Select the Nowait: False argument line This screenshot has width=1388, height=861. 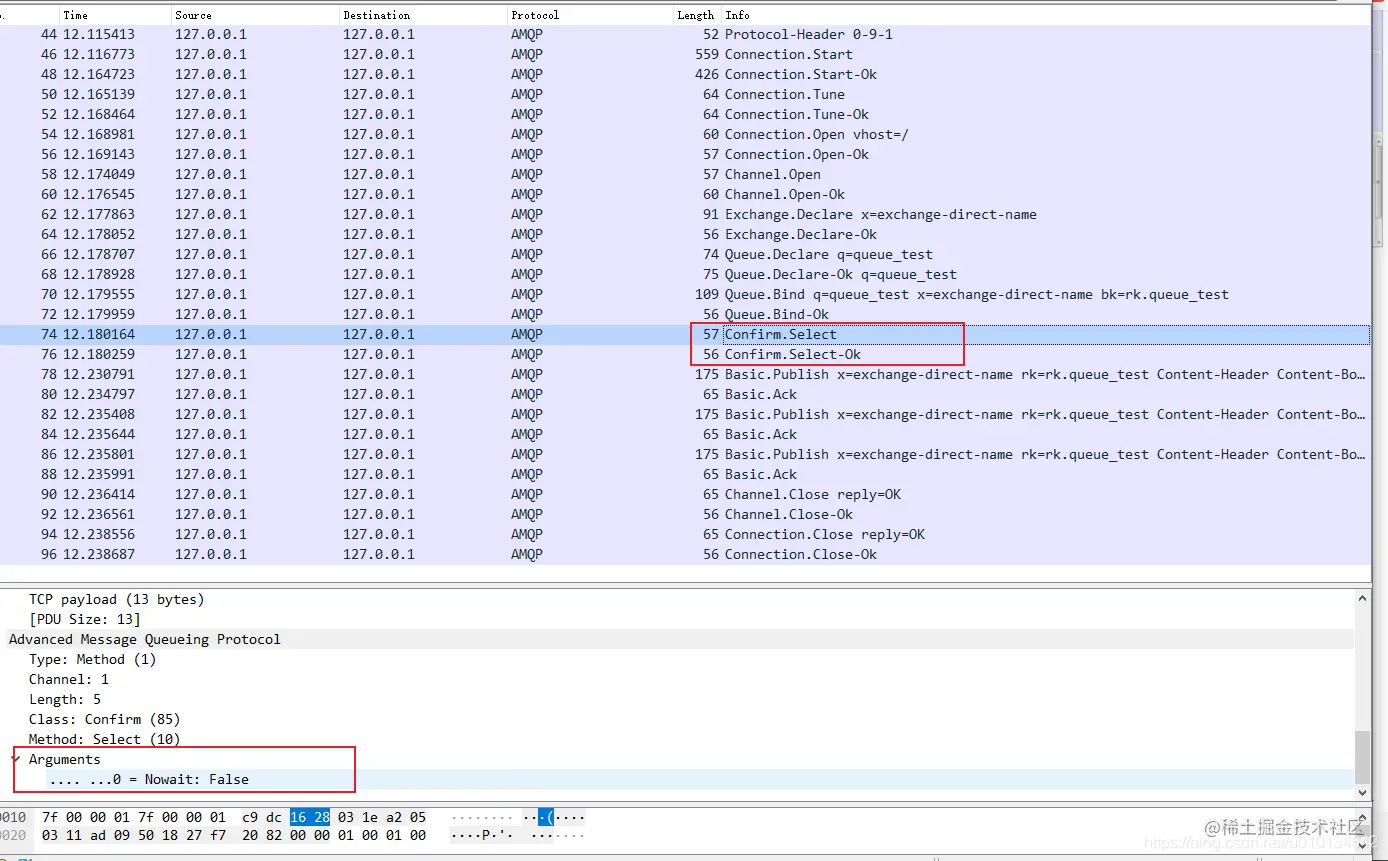tap(148, 779)
